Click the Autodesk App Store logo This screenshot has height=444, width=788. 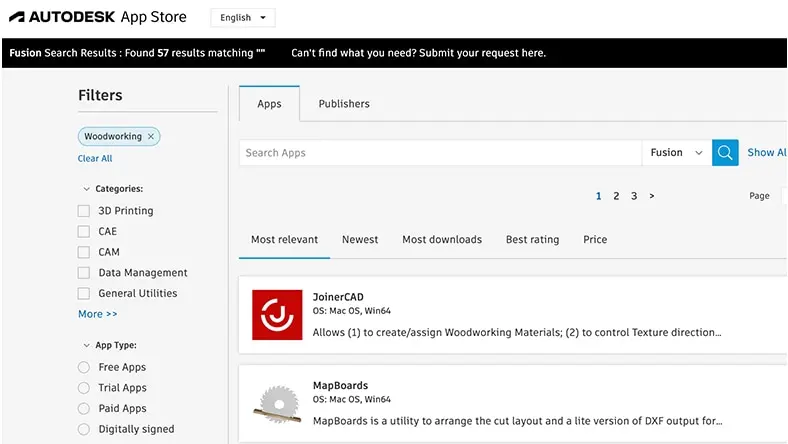[98, 17]
